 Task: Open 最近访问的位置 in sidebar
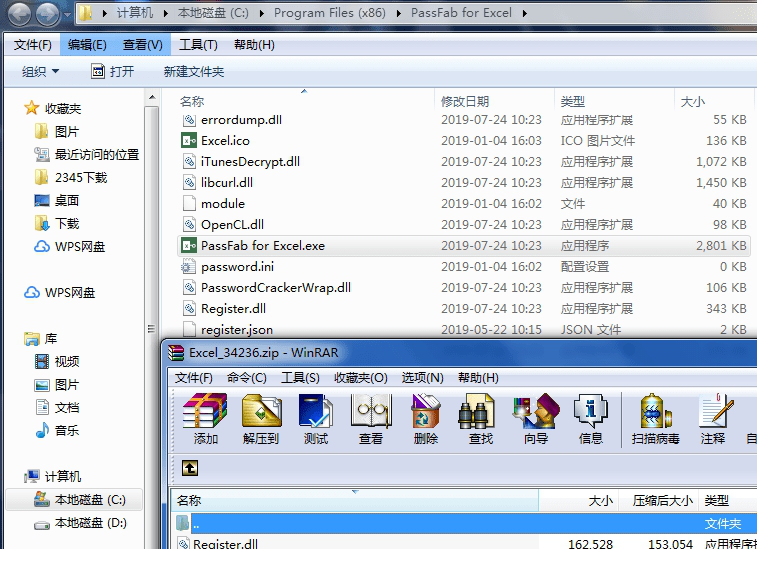[x=86, y=154]
